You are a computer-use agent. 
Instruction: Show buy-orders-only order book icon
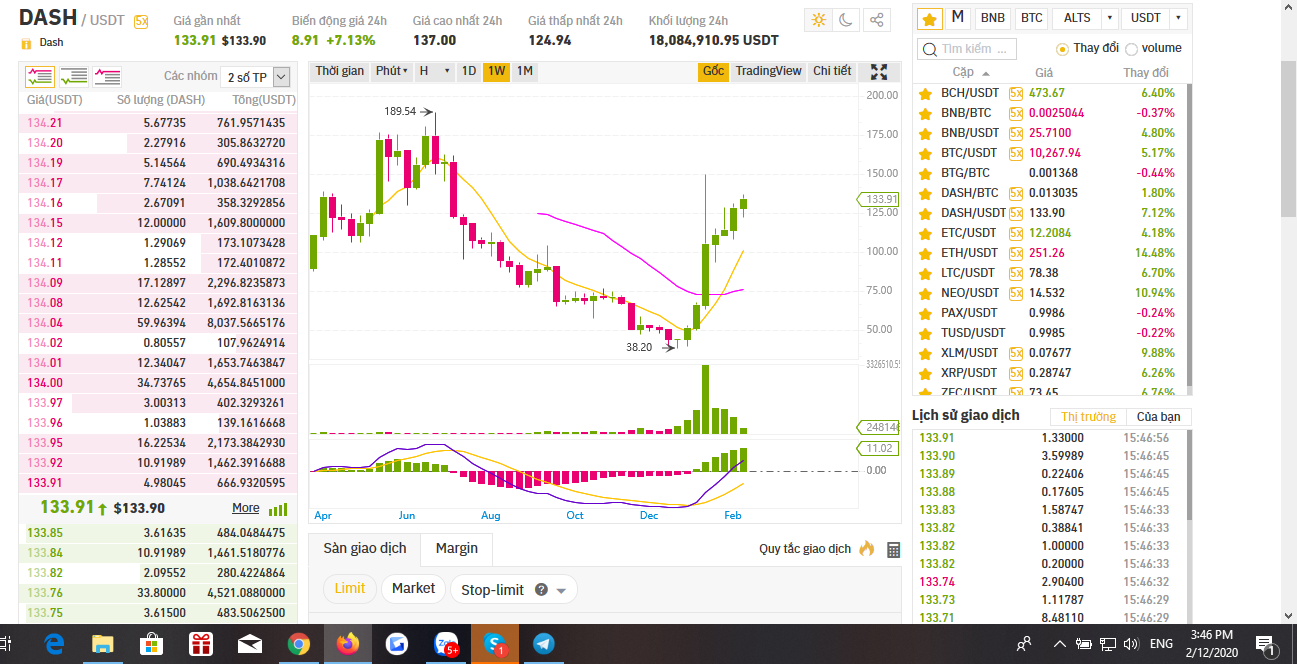point(74,76)
